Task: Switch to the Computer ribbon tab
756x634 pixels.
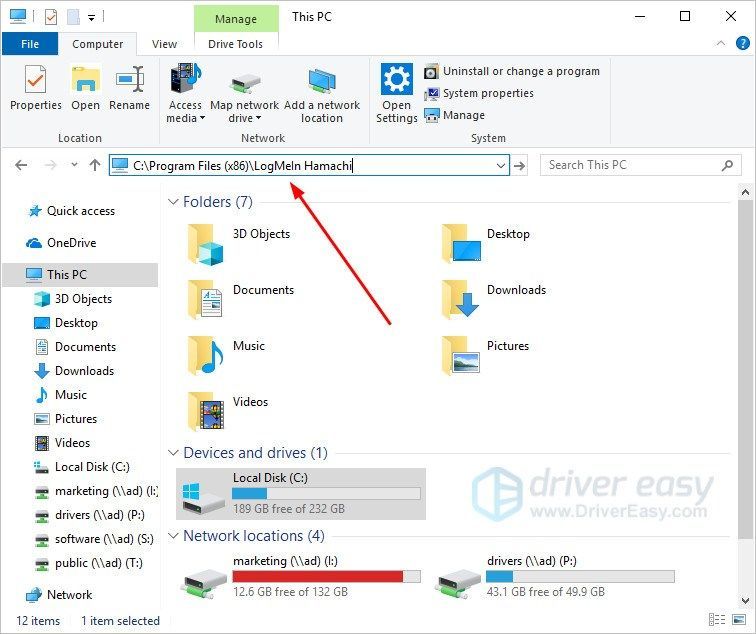Action: (x=97, y=44)
